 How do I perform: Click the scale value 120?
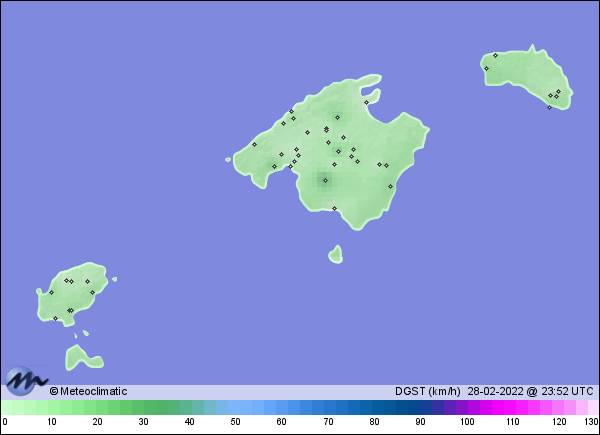point(559,422)
